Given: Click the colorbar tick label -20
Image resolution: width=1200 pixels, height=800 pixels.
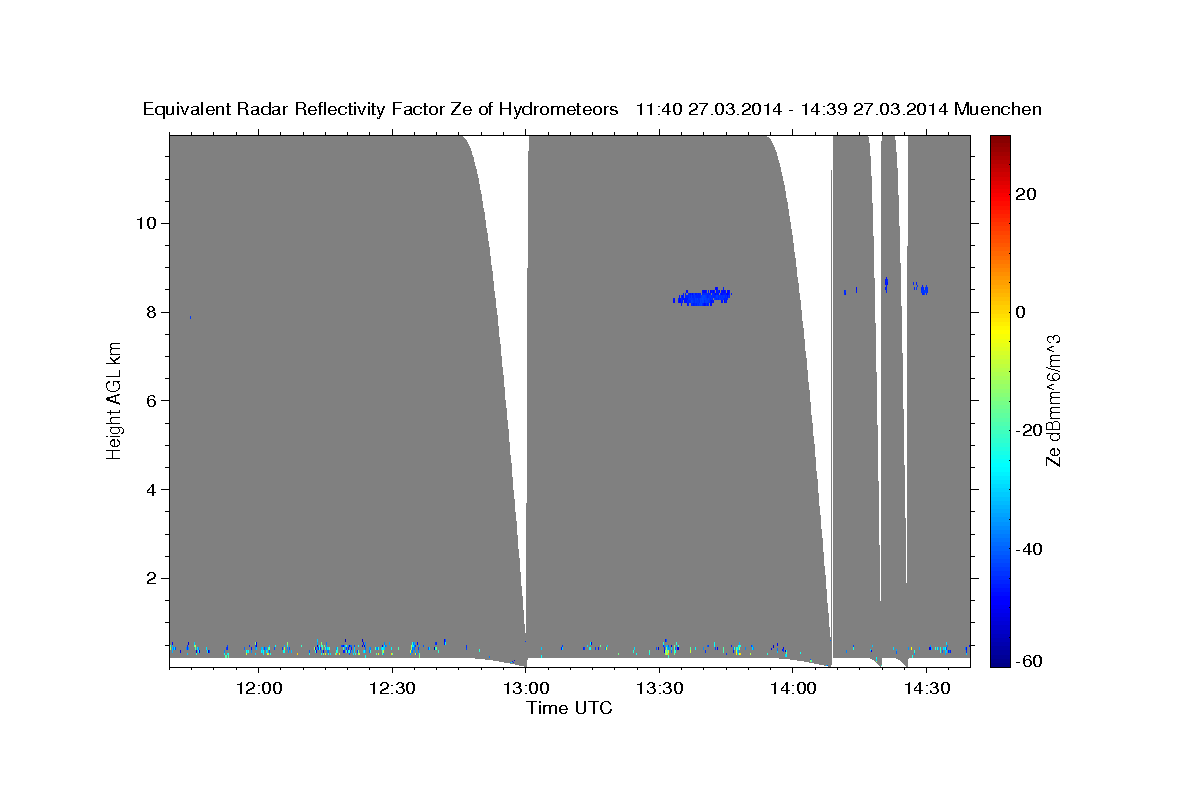Looking at the screenshot, I should [x=1030, y=430].
